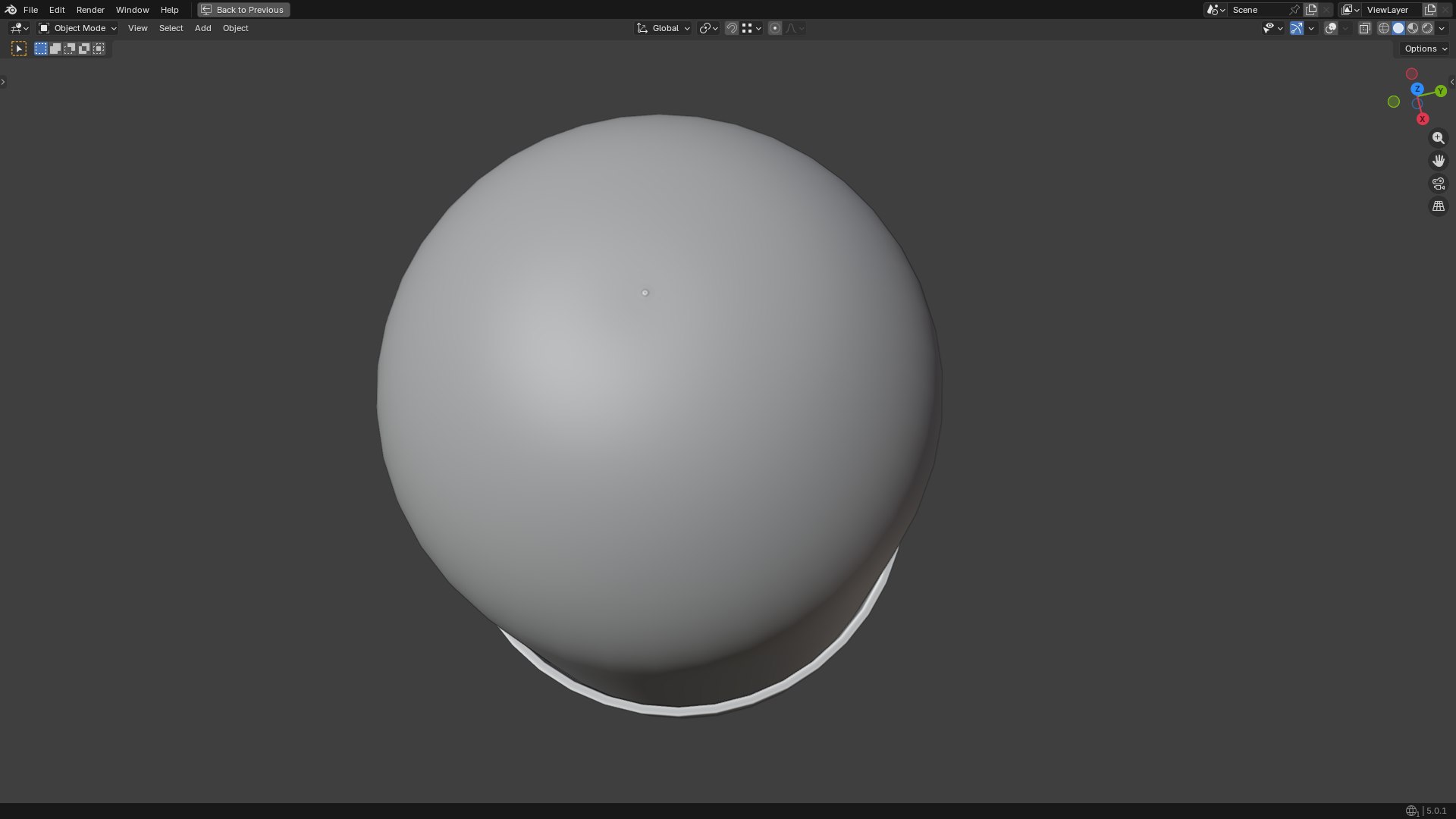Open the Blender logo application menu
Screen dimensions: 1456x819
pyautogui.click(x=11, y=10)
